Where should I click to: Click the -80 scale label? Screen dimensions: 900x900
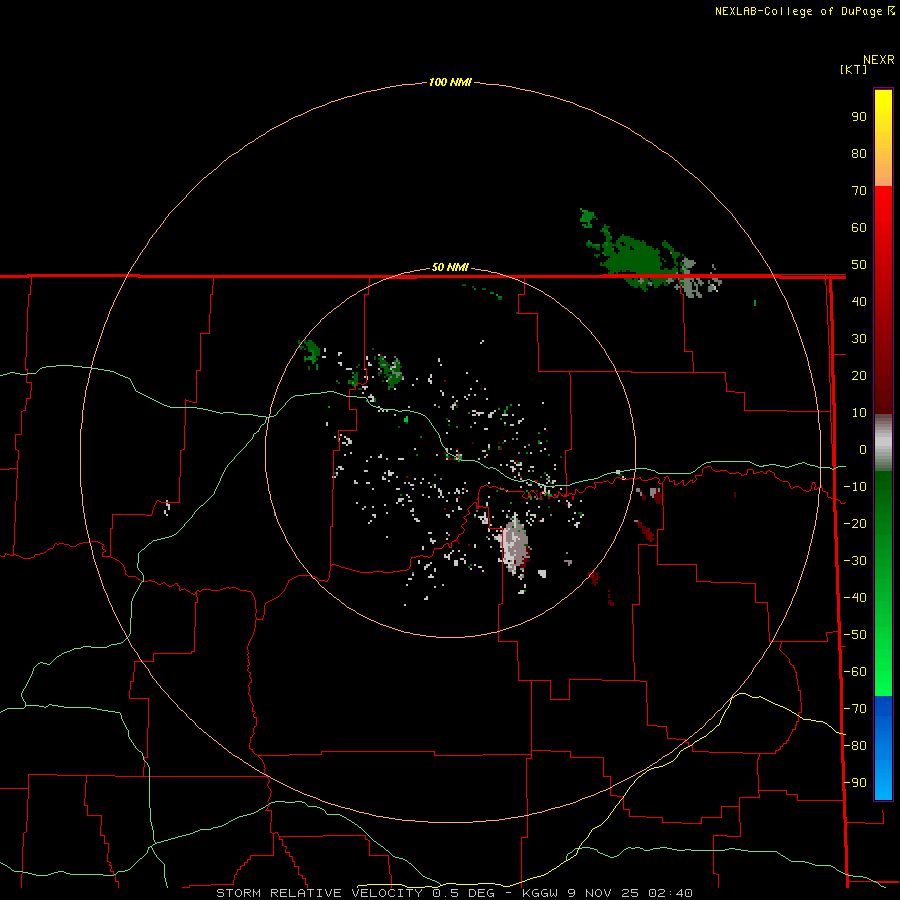point(855,746)
